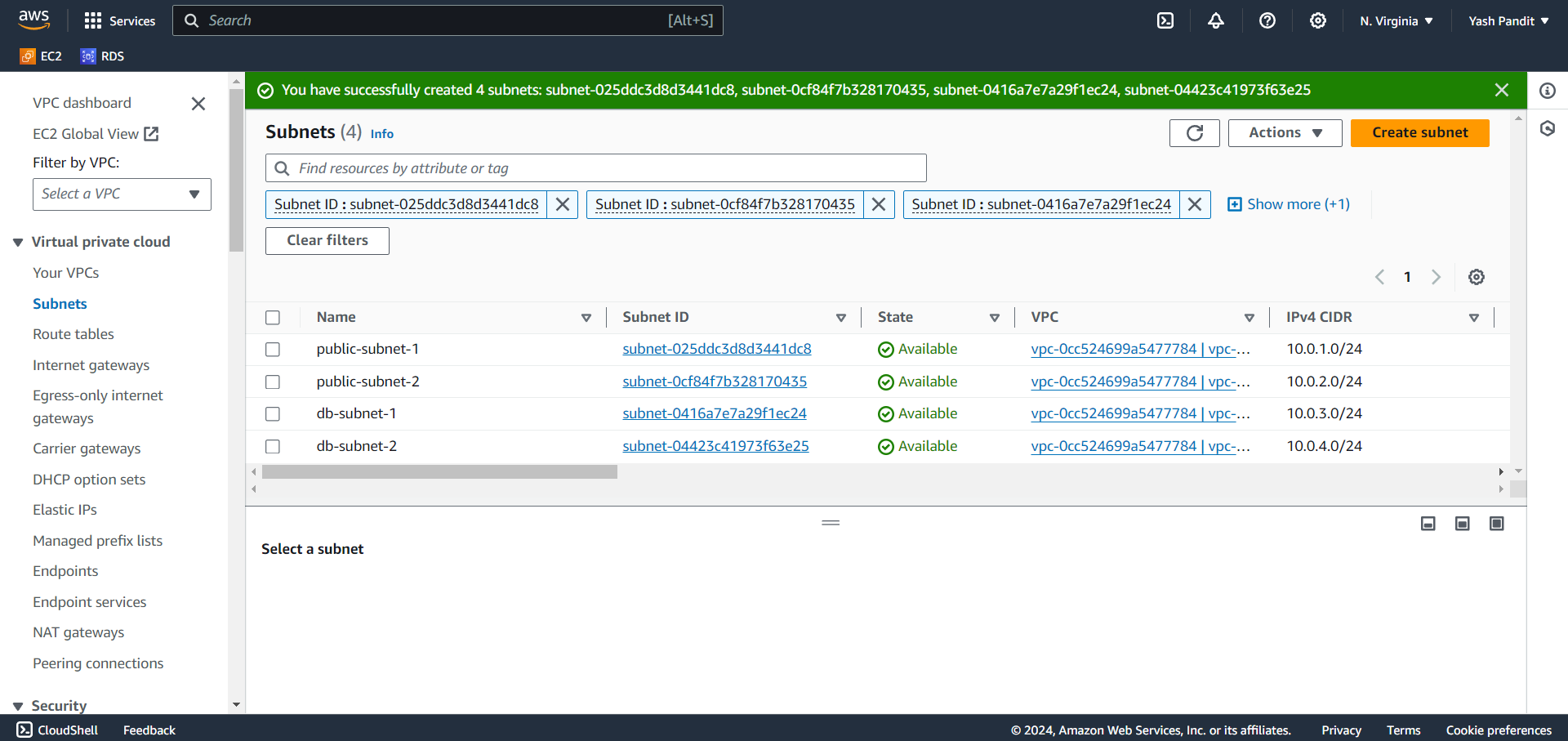Click the sidebar vertical scrollbar thumb
This screenshot has height=741, width=1568.
click(236, 170)
